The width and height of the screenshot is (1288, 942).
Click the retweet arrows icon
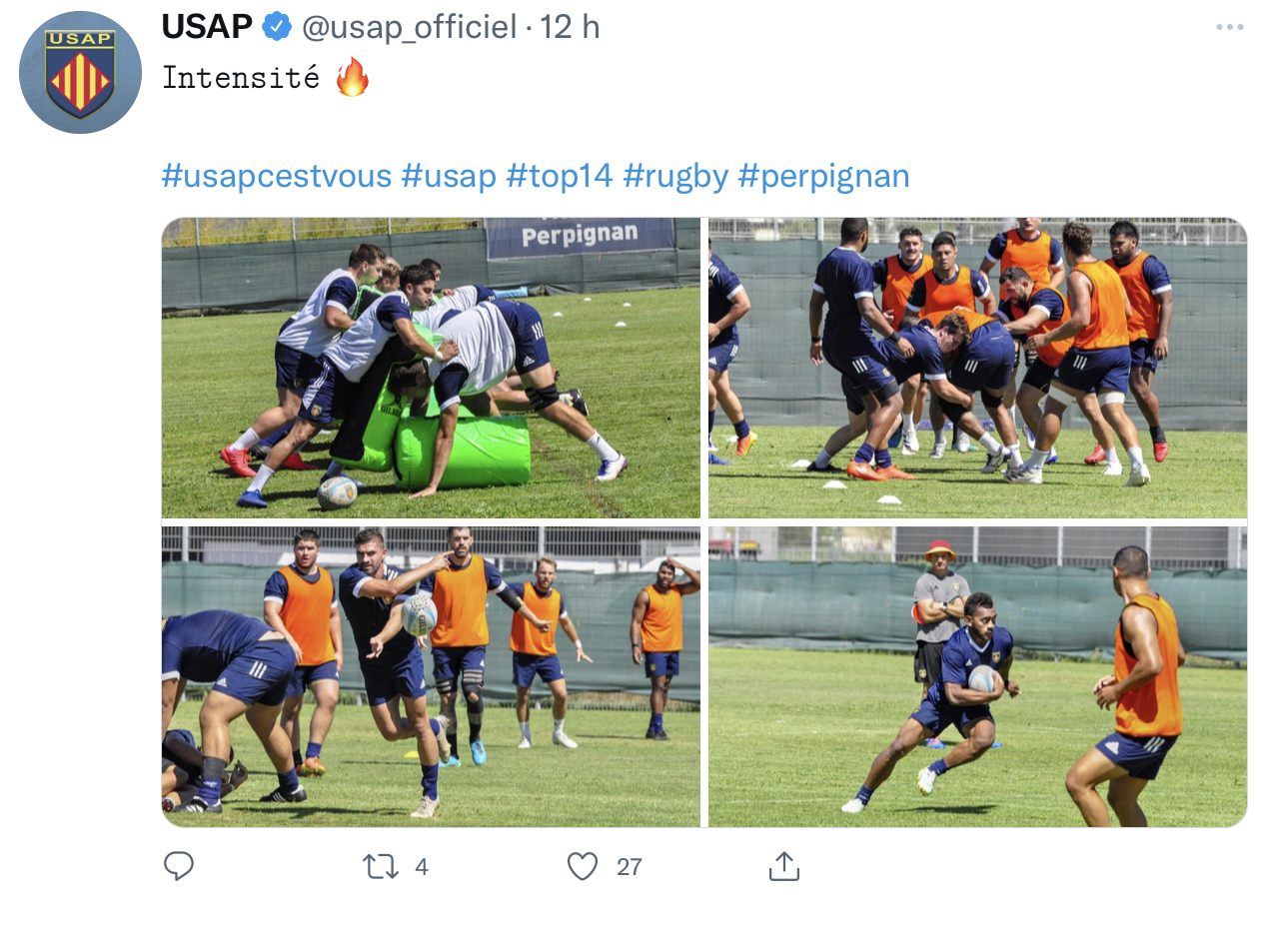380,866
